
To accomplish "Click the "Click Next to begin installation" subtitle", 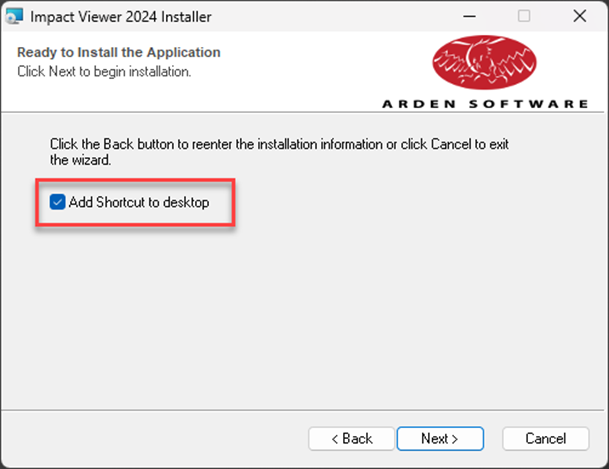I will (104, 71).
